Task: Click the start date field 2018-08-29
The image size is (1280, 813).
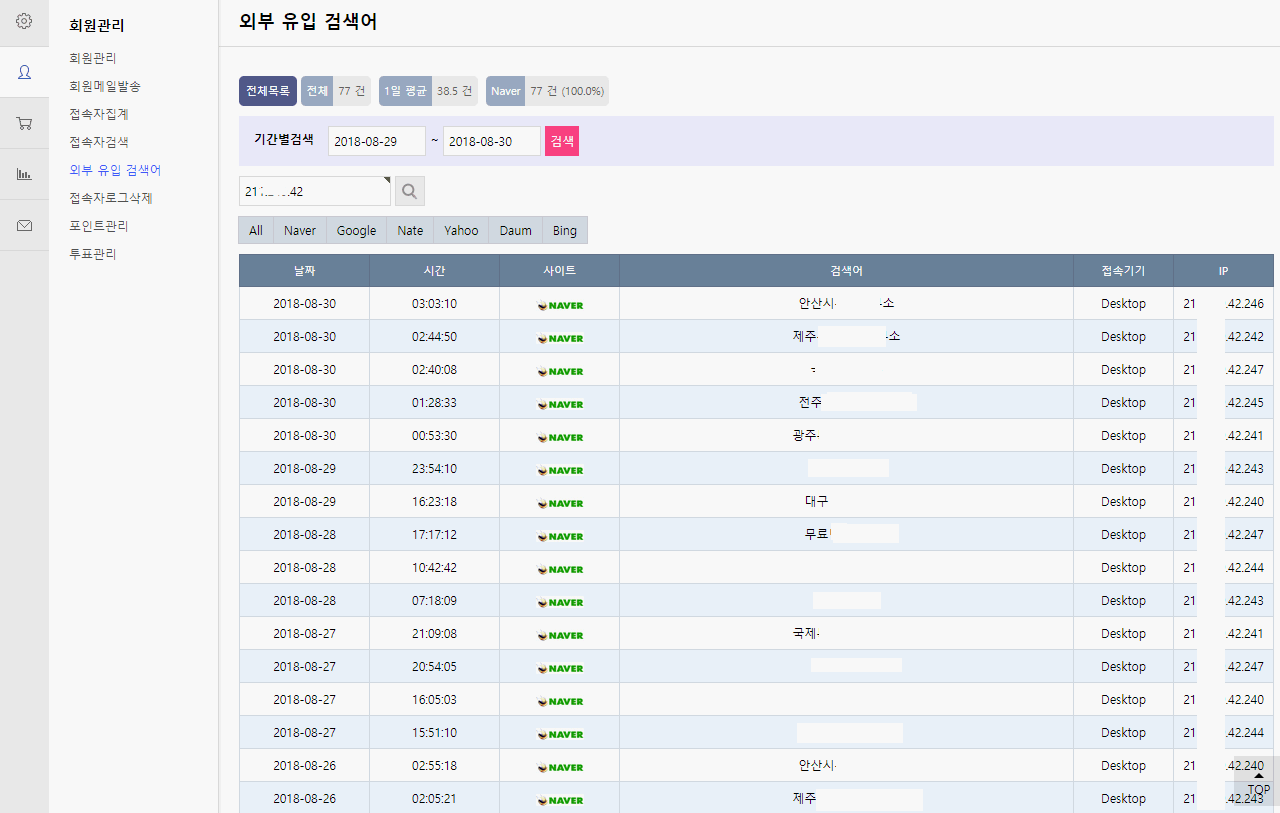Action: (376, 141)
